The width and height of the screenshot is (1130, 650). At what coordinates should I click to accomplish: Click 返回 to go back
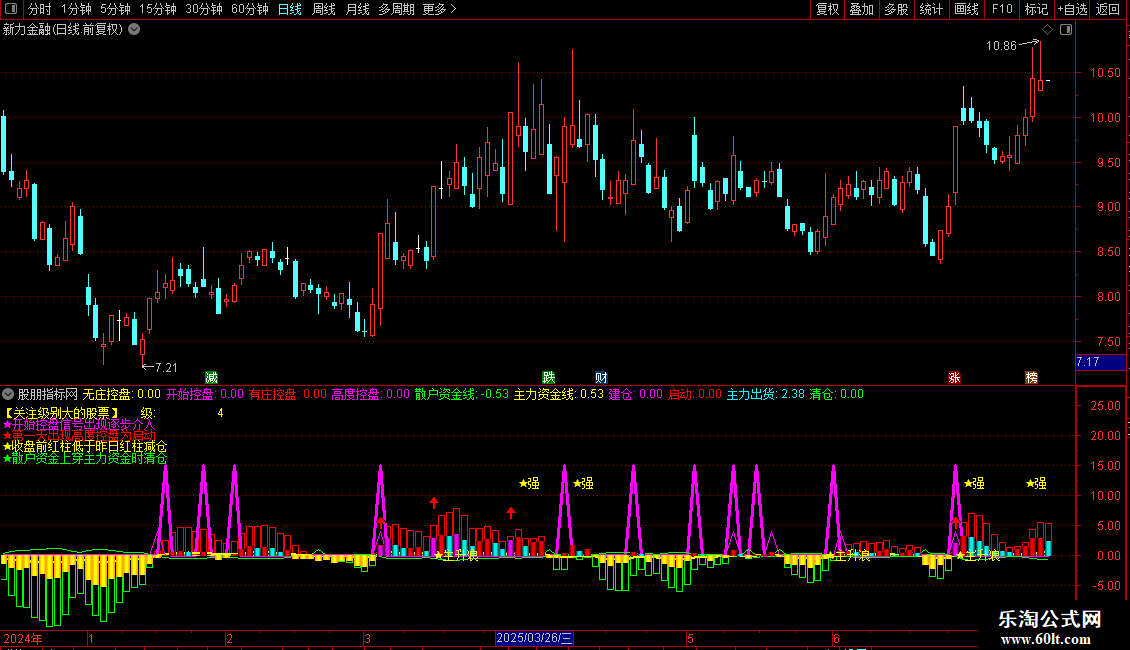[x=1108, y=9]
